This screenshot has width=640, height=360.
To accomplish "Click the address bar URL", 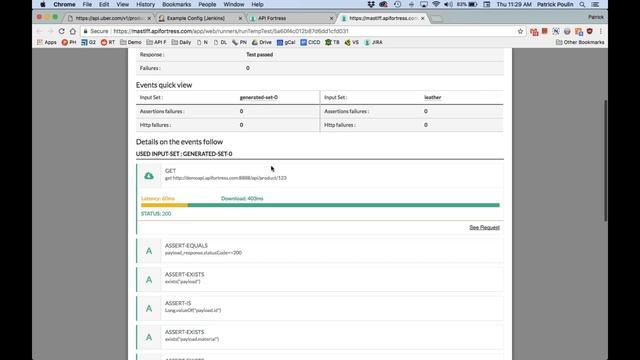I will (231, 31).
